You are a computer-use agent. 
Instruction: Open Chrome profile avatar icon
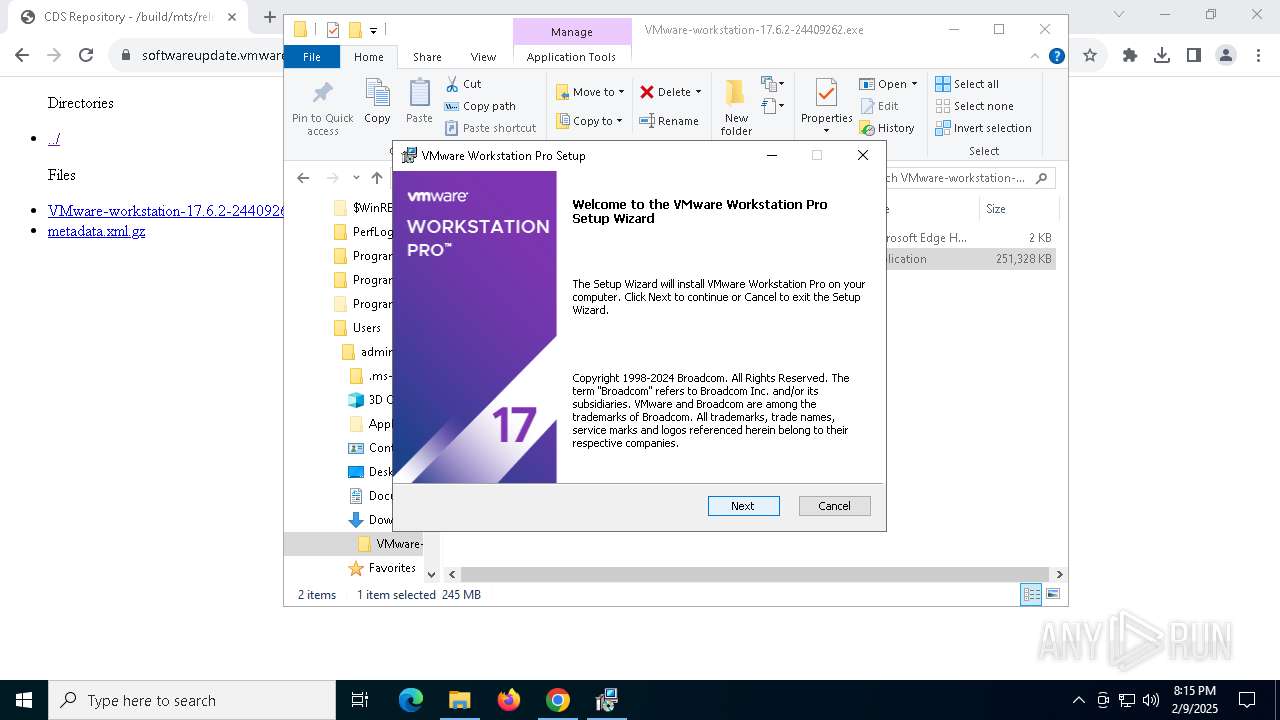pyautogui.click(x=1226, y=55)
